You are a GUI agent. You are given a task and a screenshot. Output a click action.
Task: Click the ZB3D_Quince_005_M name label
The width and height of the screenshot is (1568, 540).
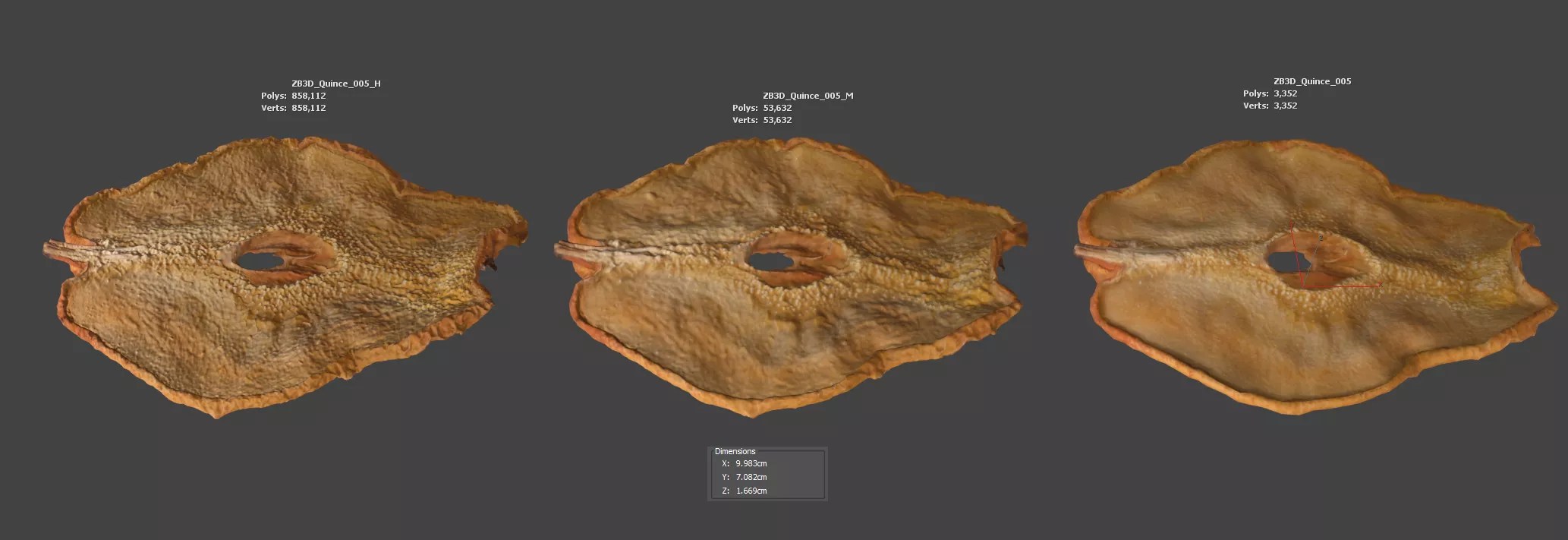(808, 96)
